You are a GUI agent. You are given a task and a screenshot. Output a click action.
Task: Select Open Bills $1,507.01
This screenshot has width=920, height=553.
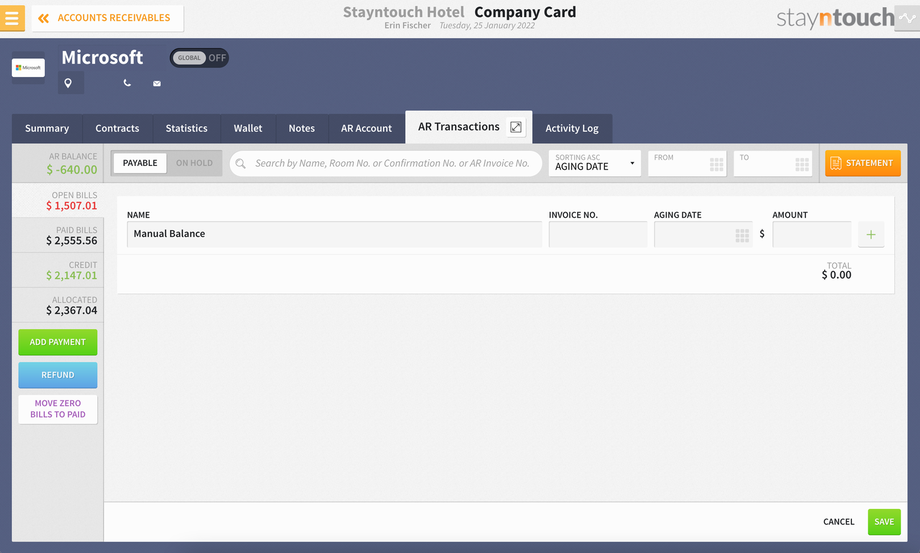click(x=58, y=201)
